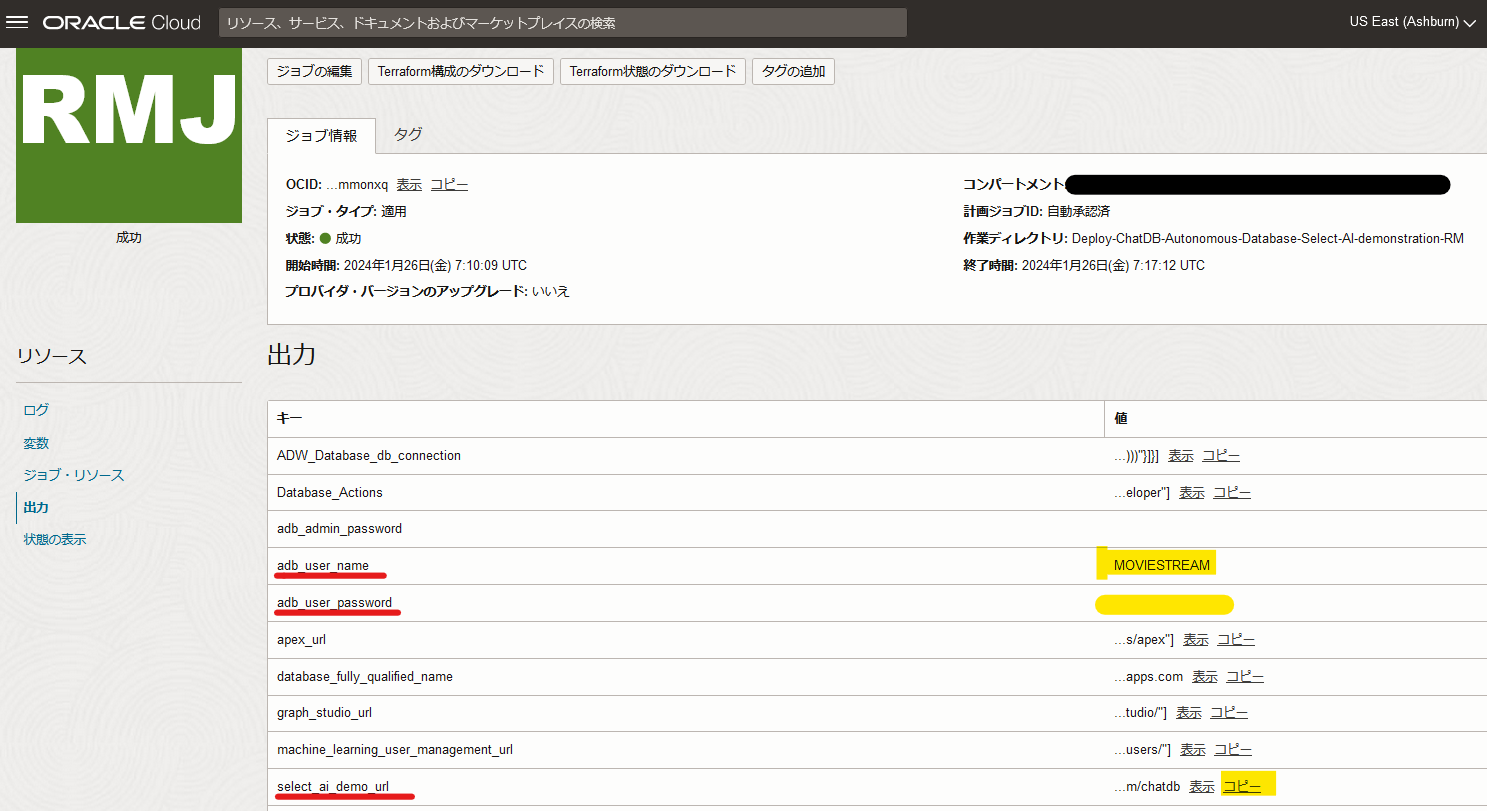
Task: Click Terraform状態のダウンロード button
Action: click(653, 71)
